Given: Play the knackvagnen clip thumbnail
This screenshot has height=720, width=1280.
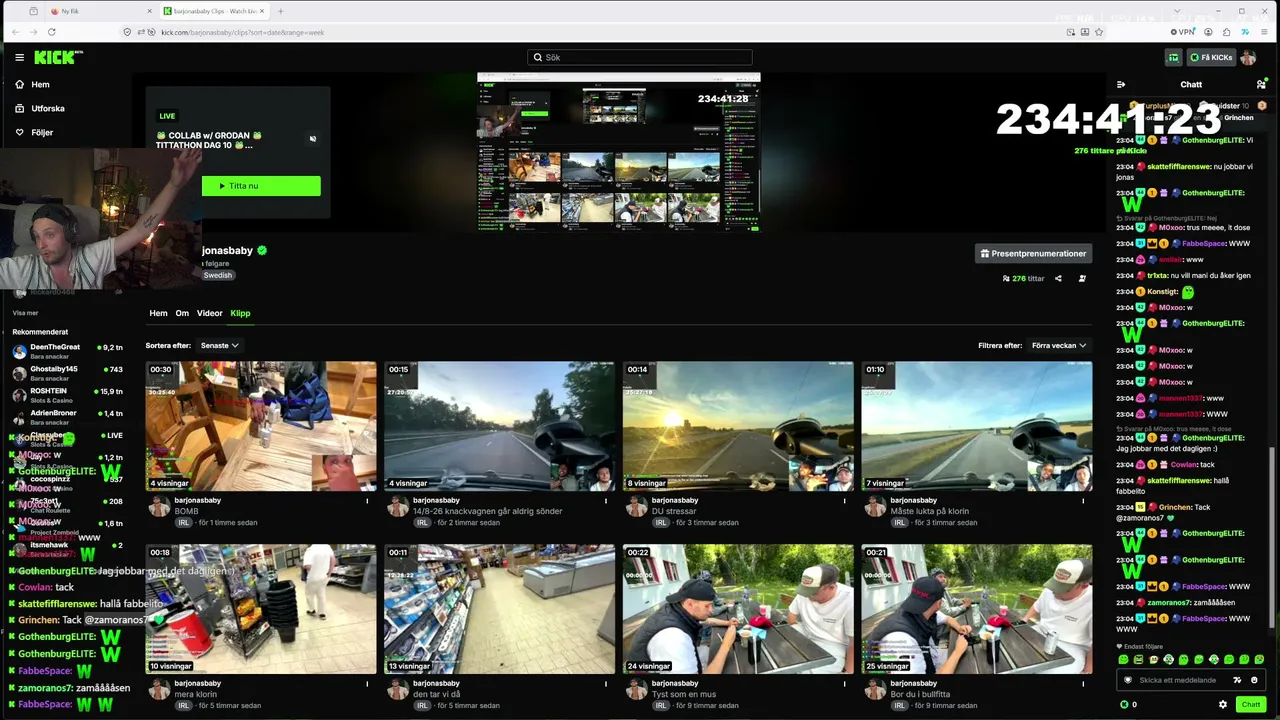Looking at the screenshot, I should point(500,426).
